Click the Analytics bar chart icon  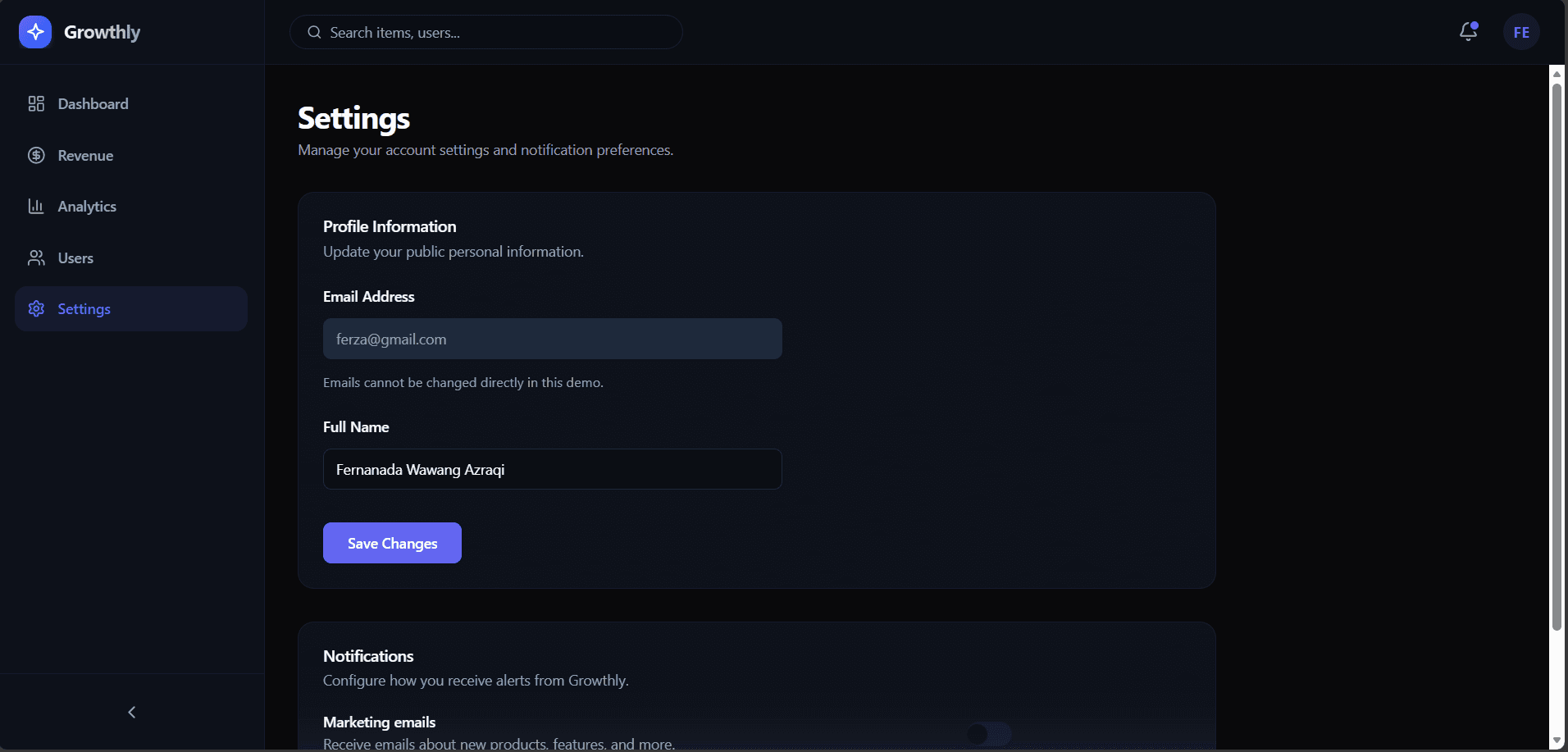pos(36,207)
